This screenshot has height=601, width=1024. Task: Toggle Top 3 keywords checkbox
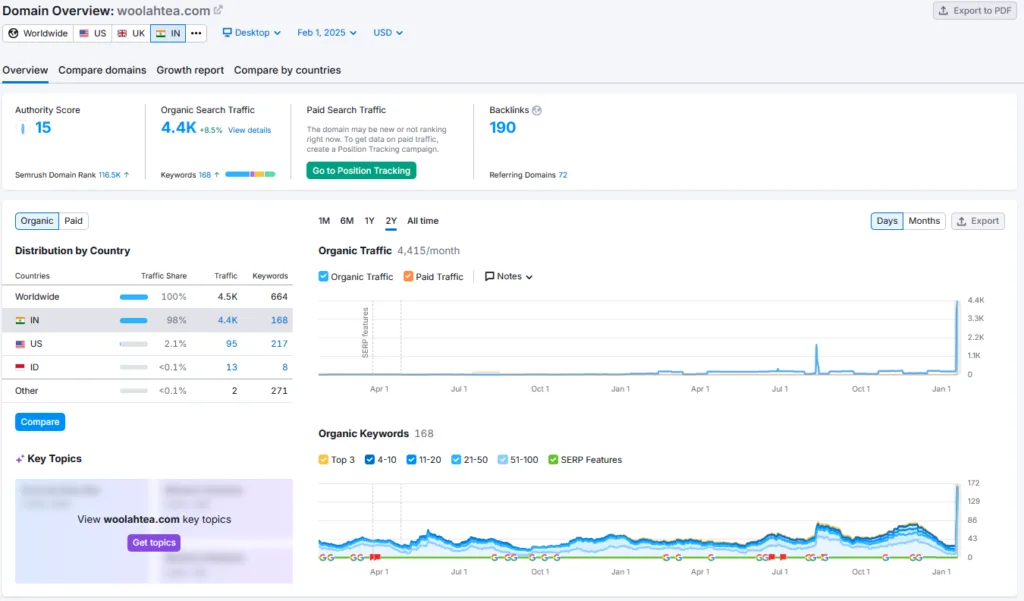tap(323, 459)
